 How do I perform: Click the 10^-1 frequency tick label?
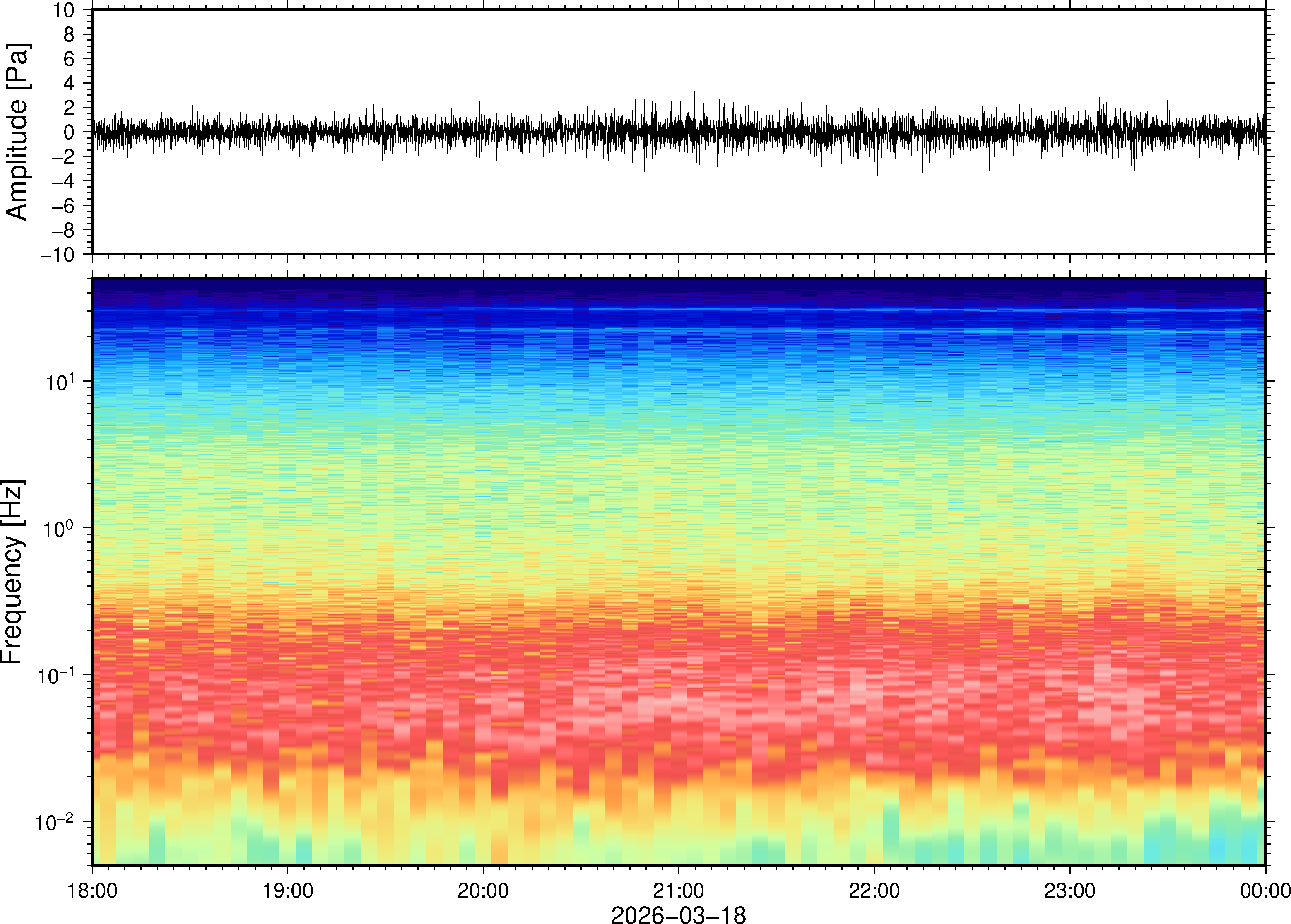[x=56, y=675]
